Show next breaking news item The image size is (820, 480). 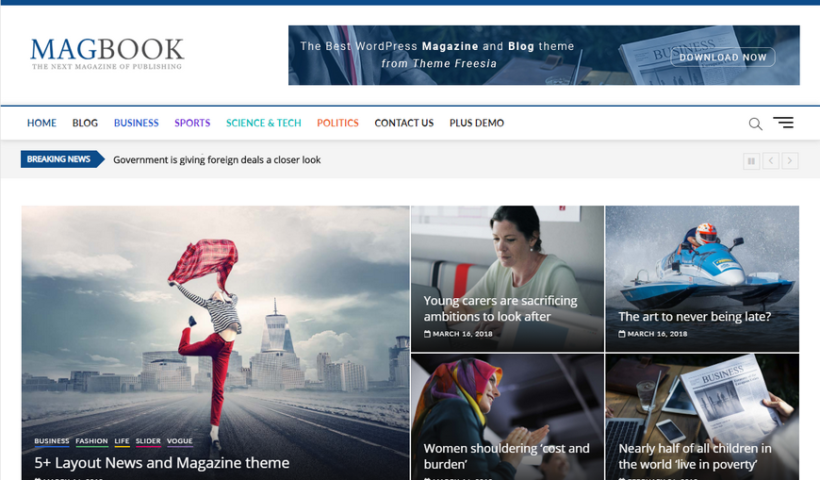[x=790, y=161]
